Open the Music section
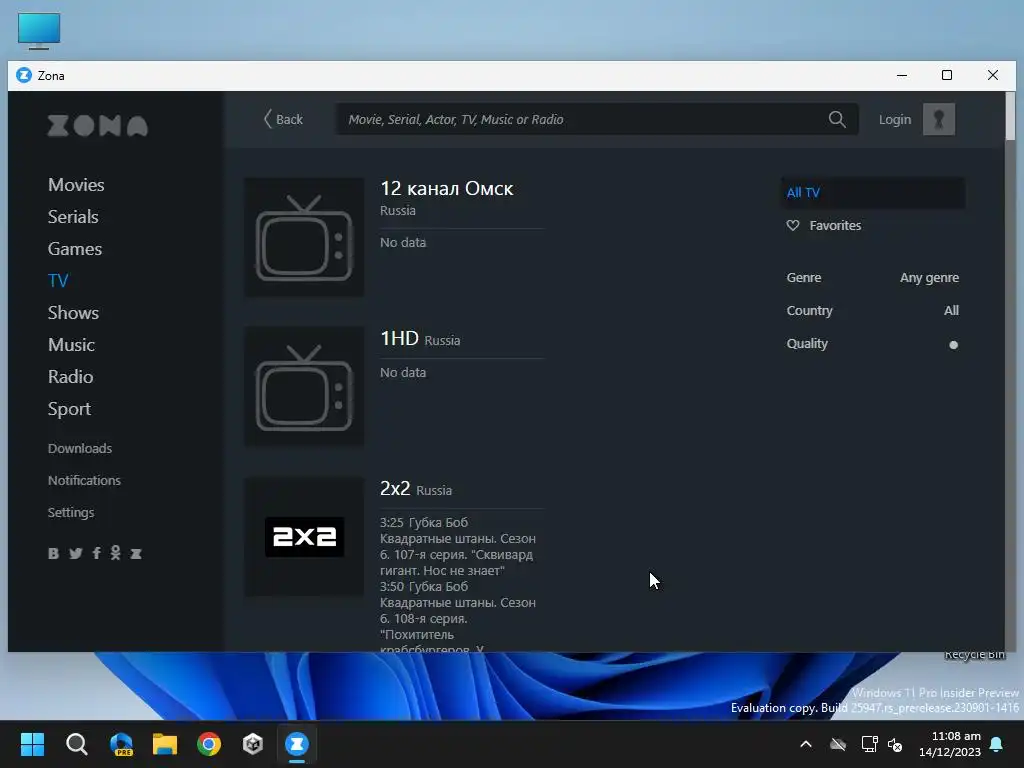The width and height of the screenshot is (1024, 768). coord(71,345)
